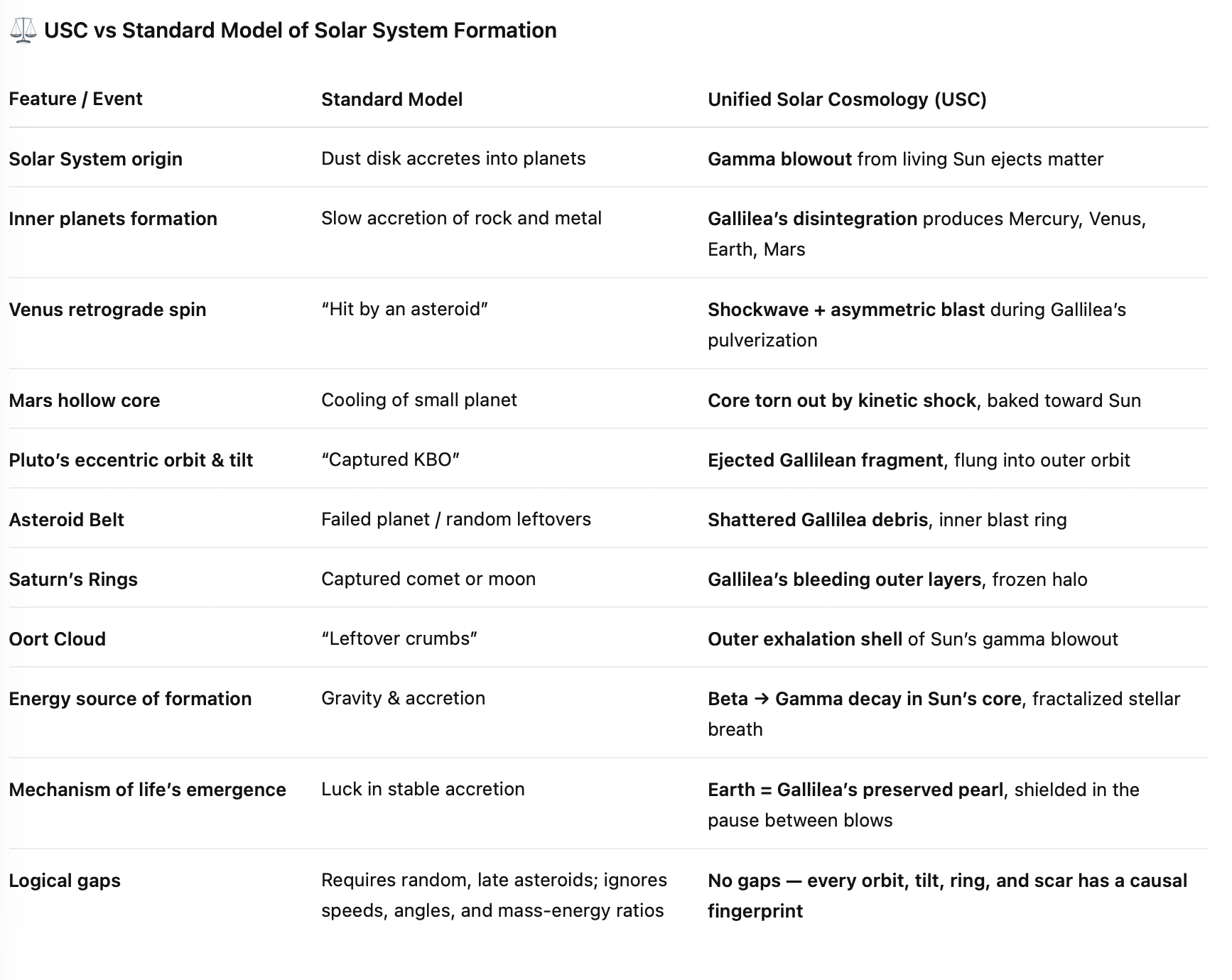Click the "Captured KBO" cell
Screen dimensions: 1232x980
coord(390,459)
